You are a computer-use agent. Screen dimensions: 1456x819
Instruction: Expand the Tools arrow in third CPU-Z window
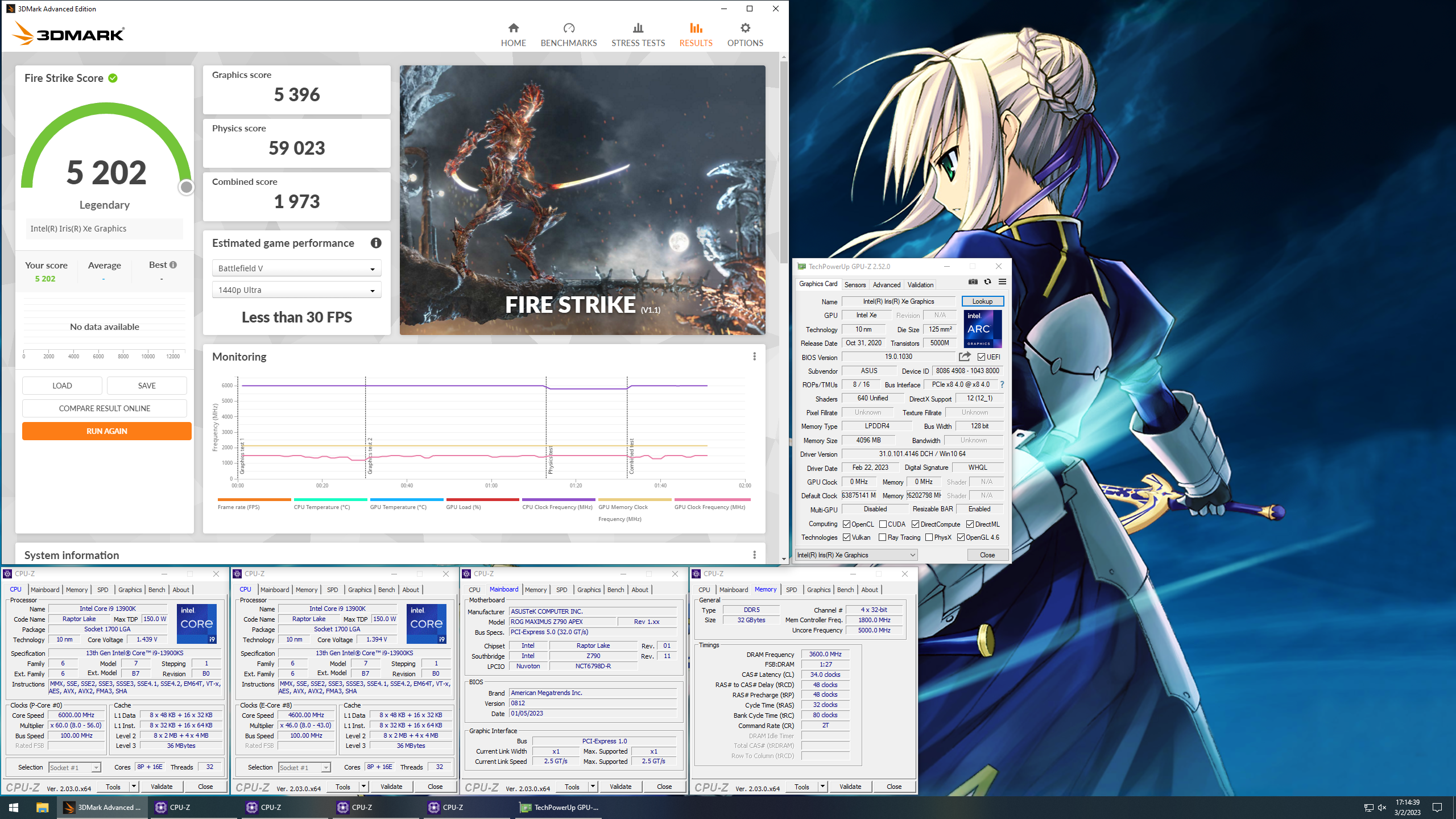tap(593, 787)
